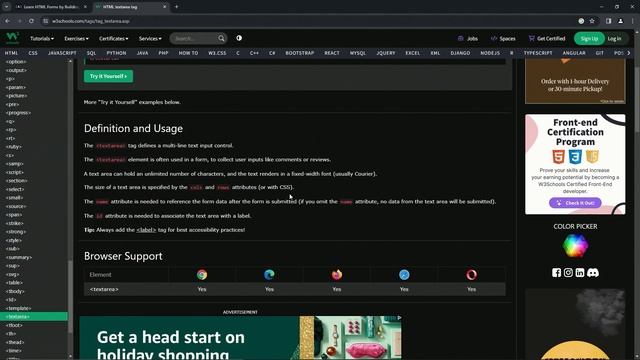Open <thead> in the sidebar
Image resolution: width=640 pixels, height=360 pixels.
coord(15,342)
